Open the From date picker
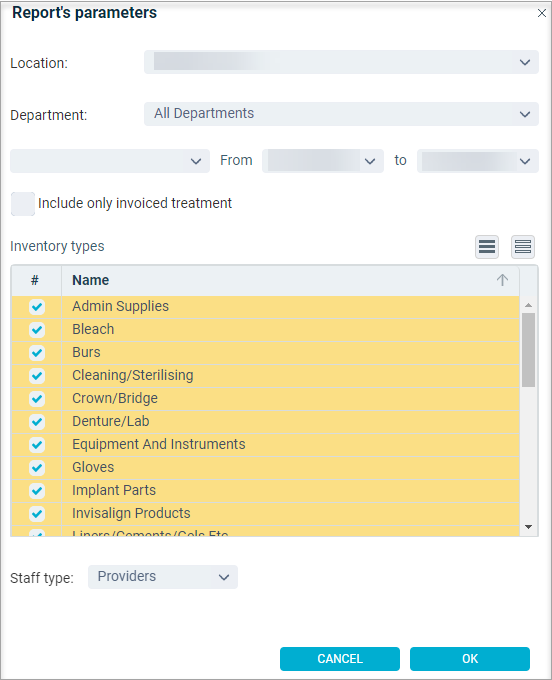Viewport: 552px width, 680px height. click(323, 161)
